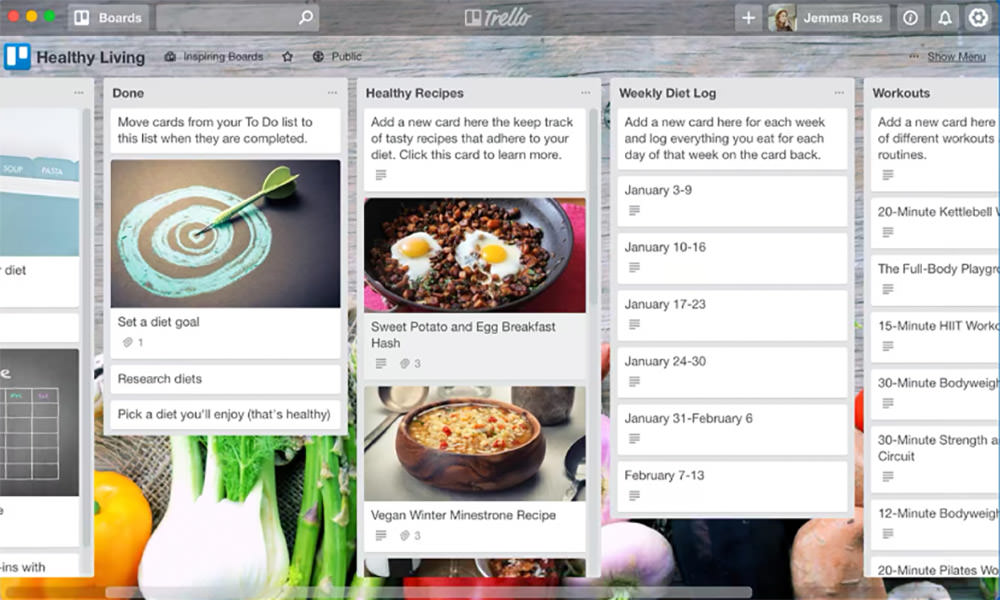The image size is (1000, 600).
Task: Open the Boards menu button
Action: click(108, 18)
